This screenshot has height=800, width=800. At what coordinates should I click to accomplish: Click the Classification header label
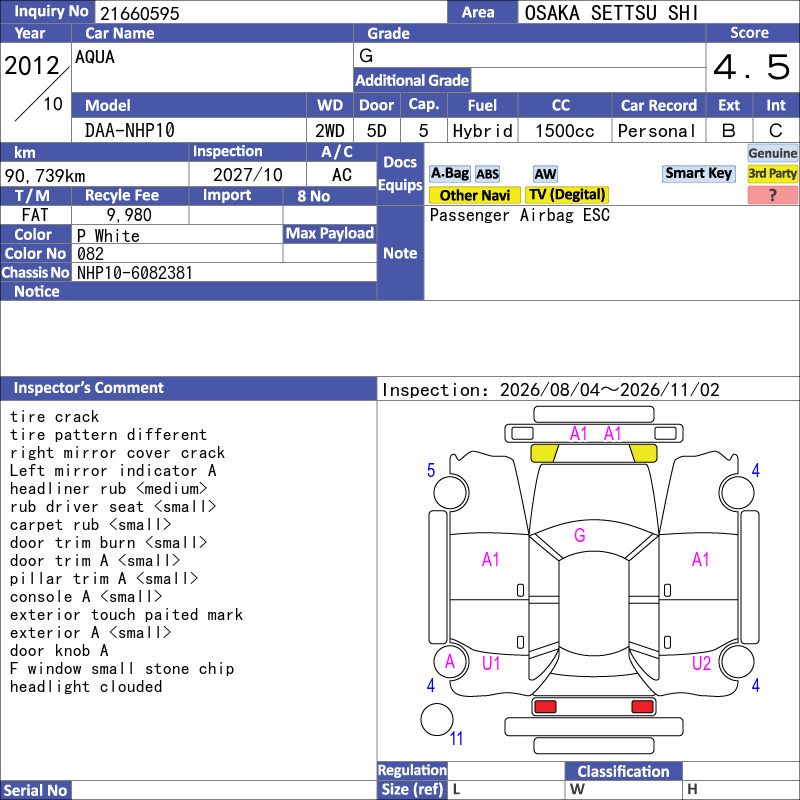point(623,771)
